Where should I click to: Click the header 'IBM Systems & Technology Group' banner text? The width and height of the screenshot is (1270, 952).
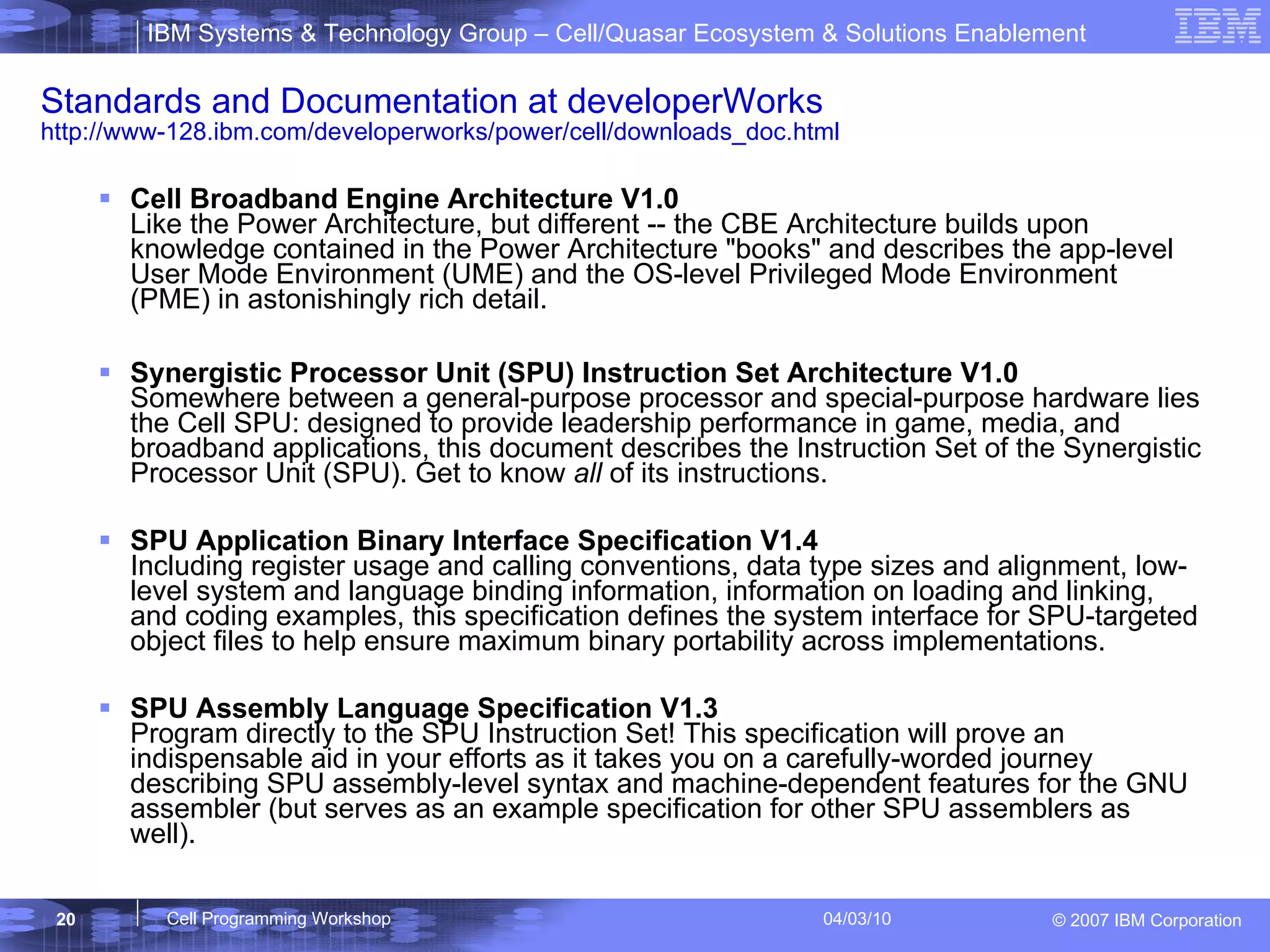[616, 33]
